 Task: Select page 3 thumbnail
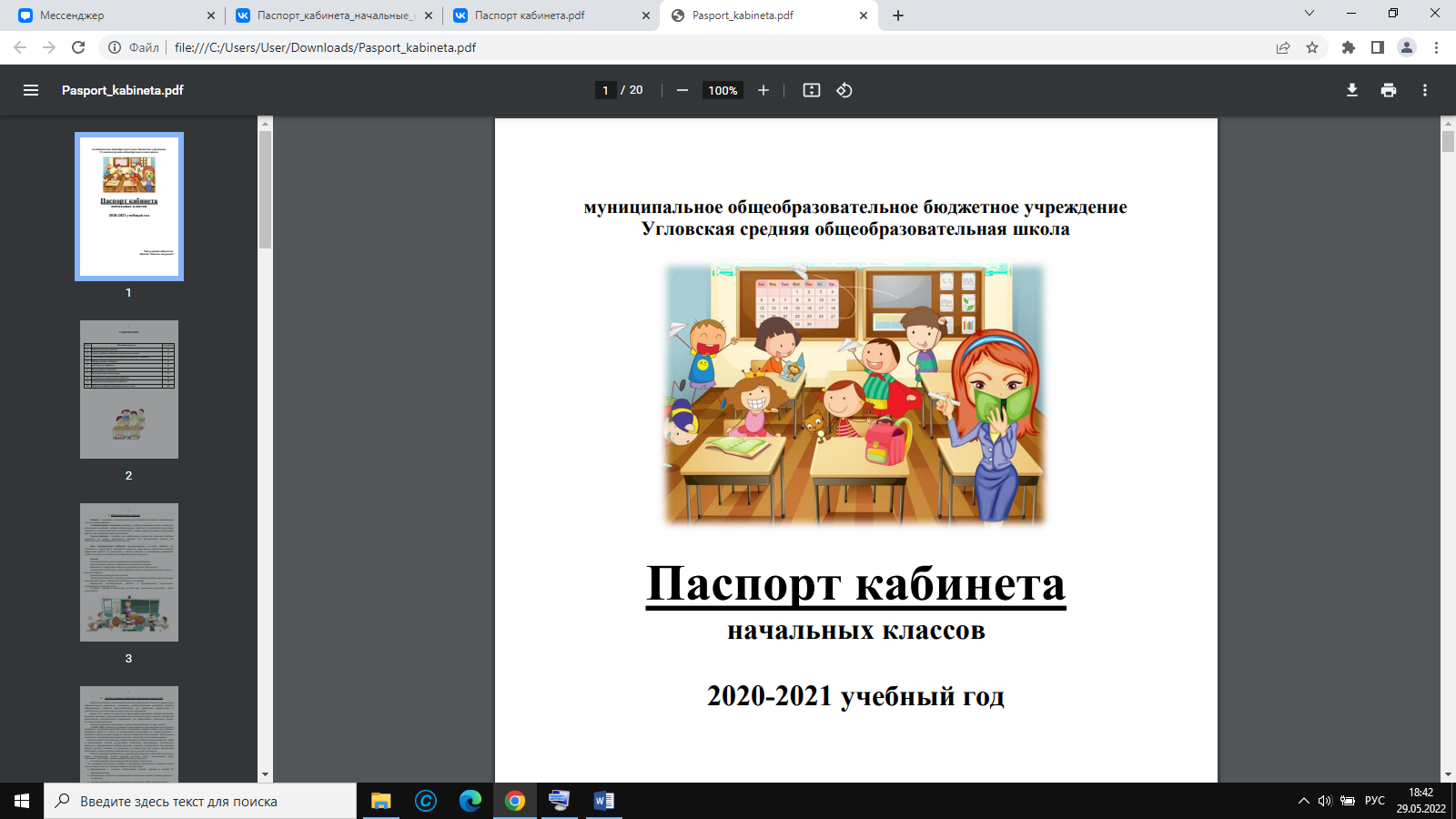pyautogui.click(x=129, y=572)
